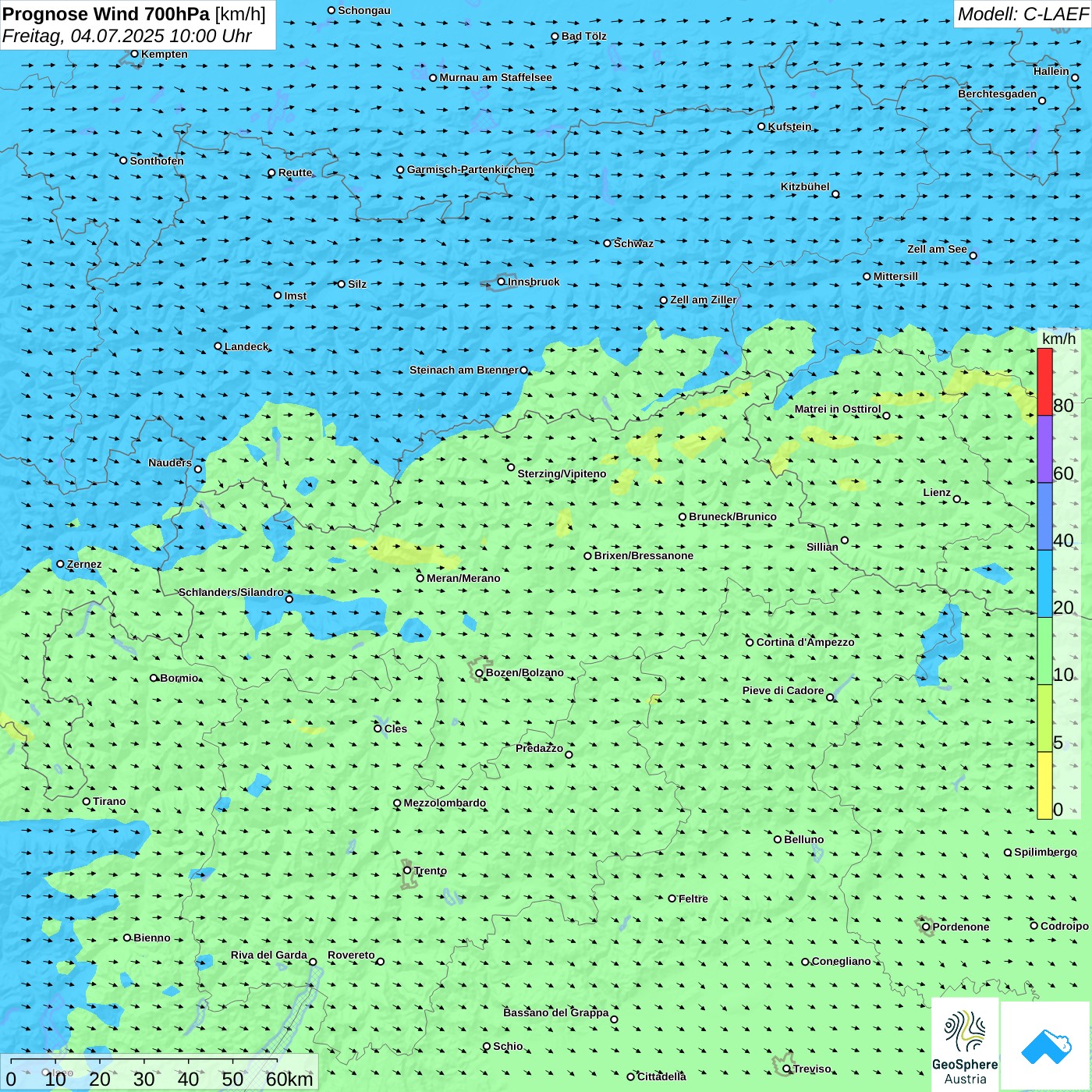The image size is (1092, 1092).
Task: Click the 'Brixen/Bressanone' label
Action: pyautogui.click(x=643, y=555)
